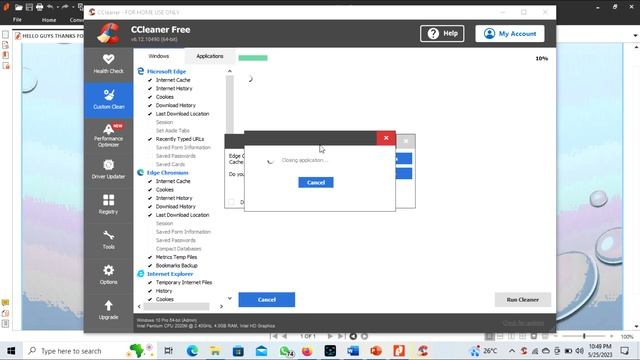Image resolution: width=640 pixels, height=360 pixels.
Task: Open My Account
Action: tap(510, 33)
